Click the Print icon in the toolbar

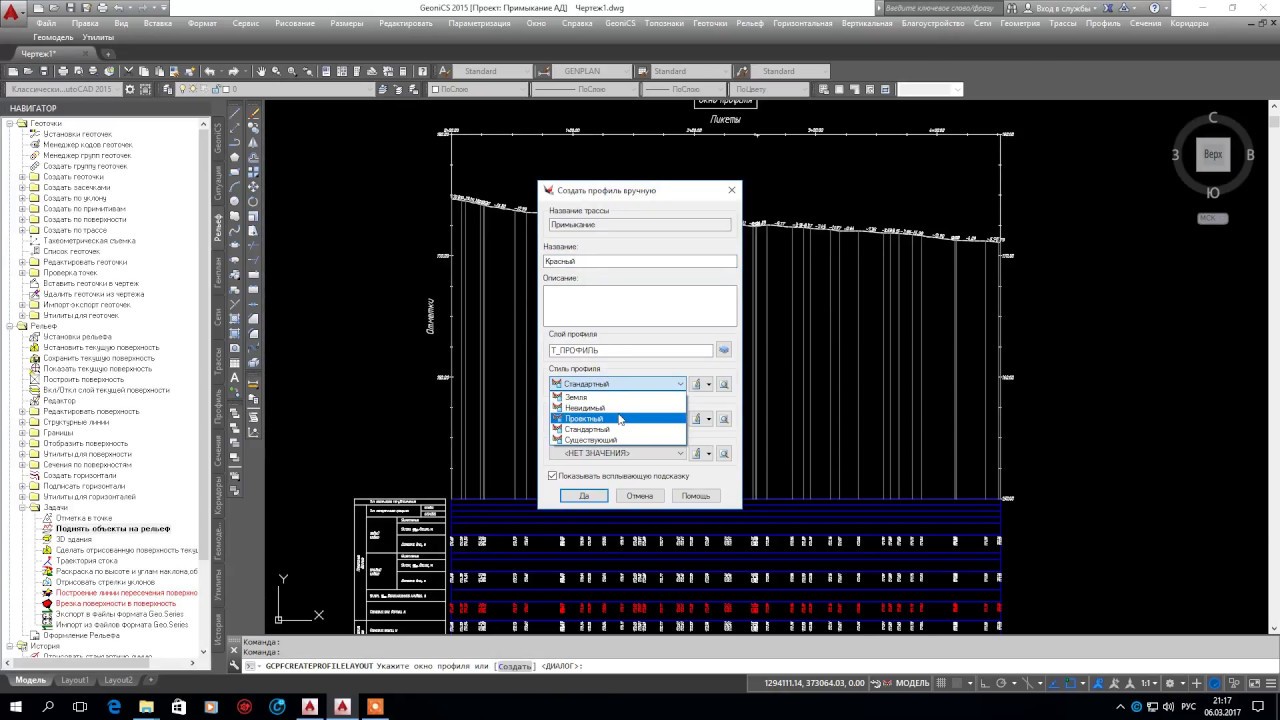click(x=63, y=71)
